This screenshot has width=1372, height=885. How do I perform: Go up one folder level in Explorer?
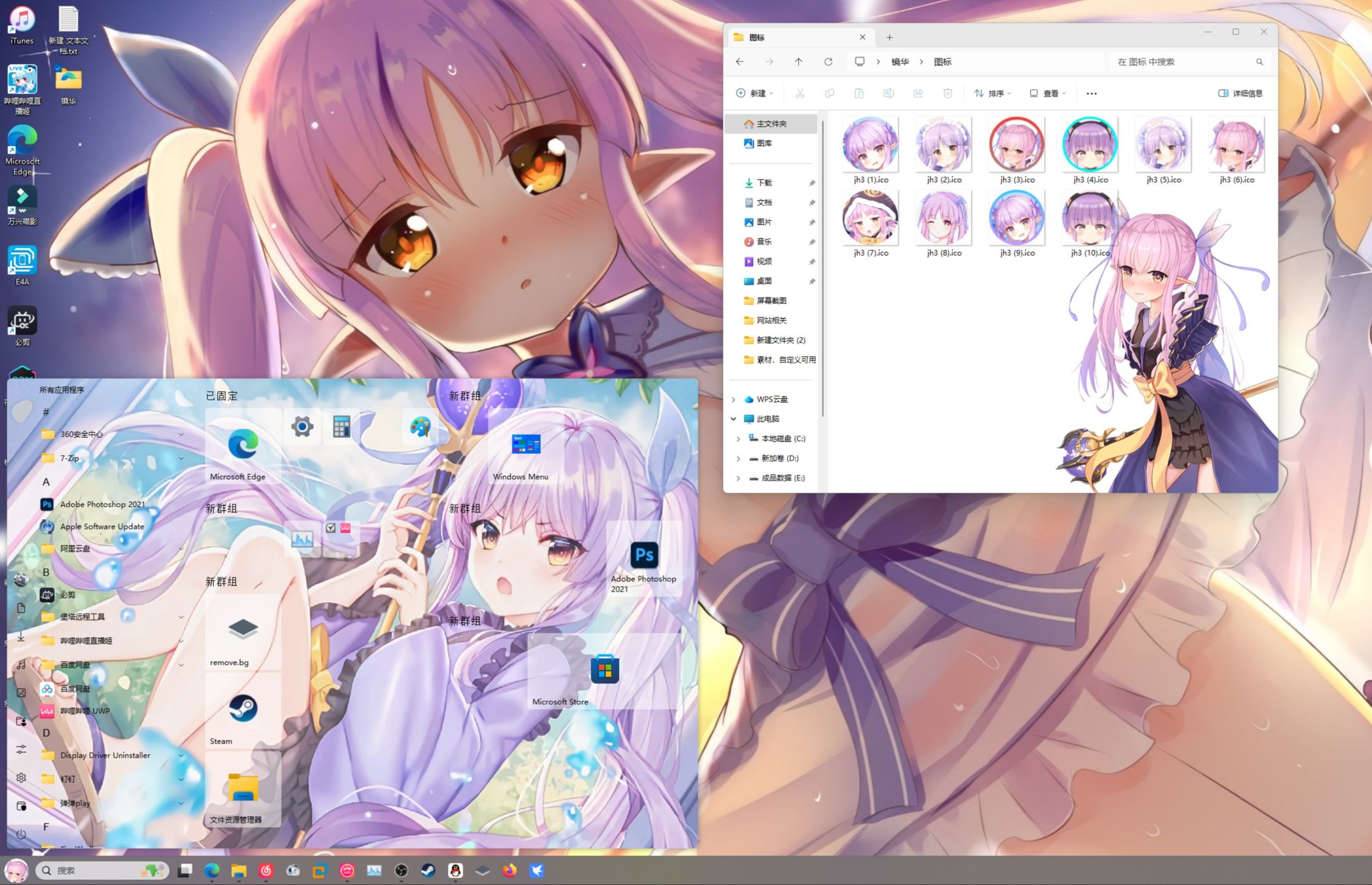click(799, 62)
